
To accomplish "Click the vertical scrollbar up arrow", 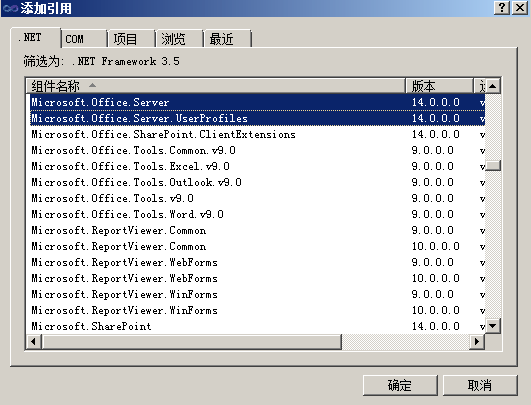I will (x=493, y=86).
